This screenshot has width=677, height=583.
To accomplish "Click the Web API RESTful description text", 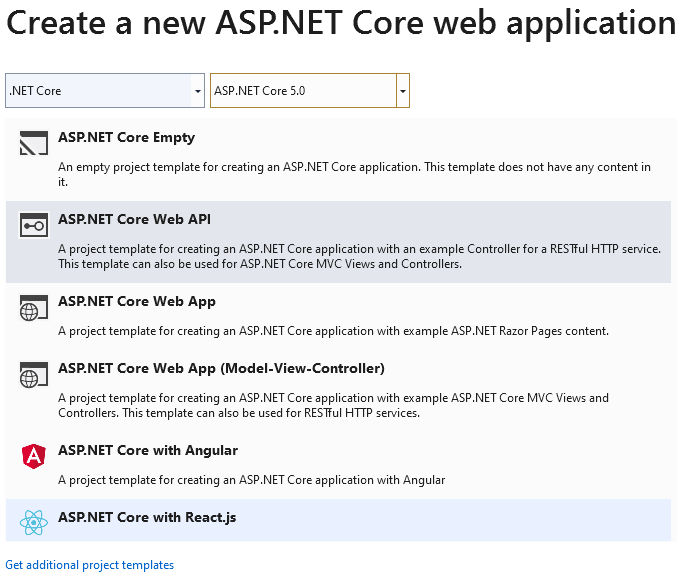I will [360, 257].
